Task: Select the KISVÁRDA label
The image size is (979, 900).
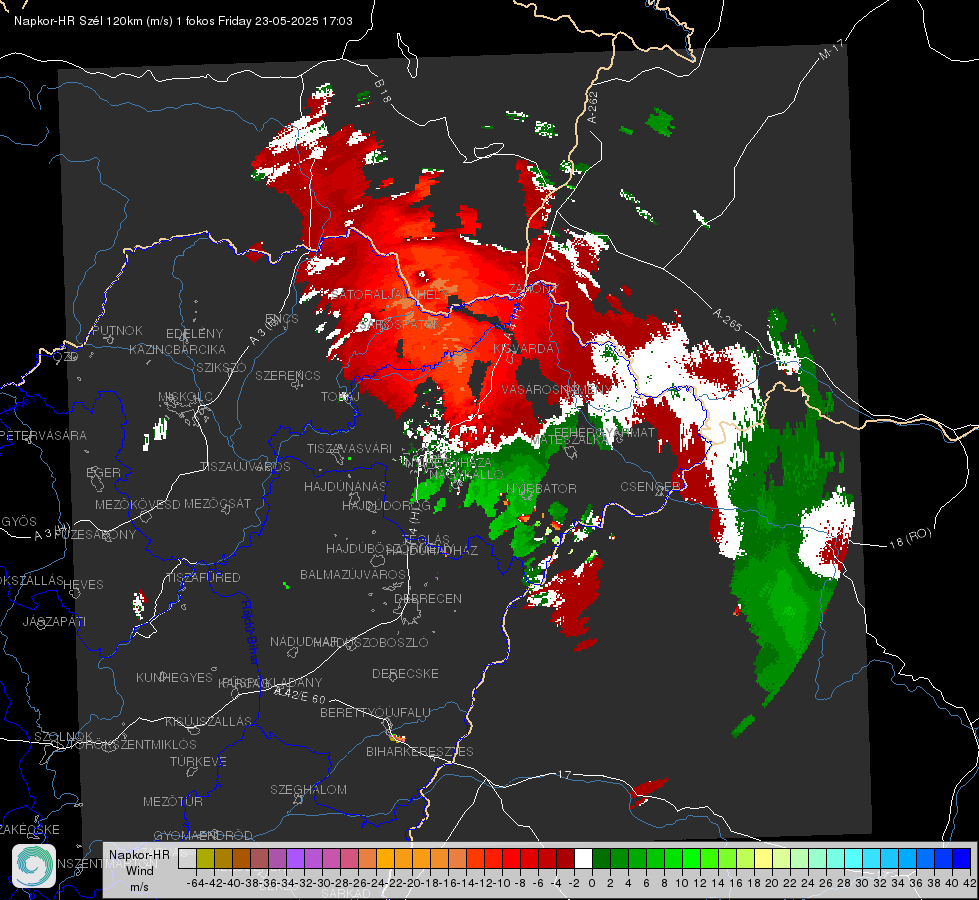Action: pos(524,349)
